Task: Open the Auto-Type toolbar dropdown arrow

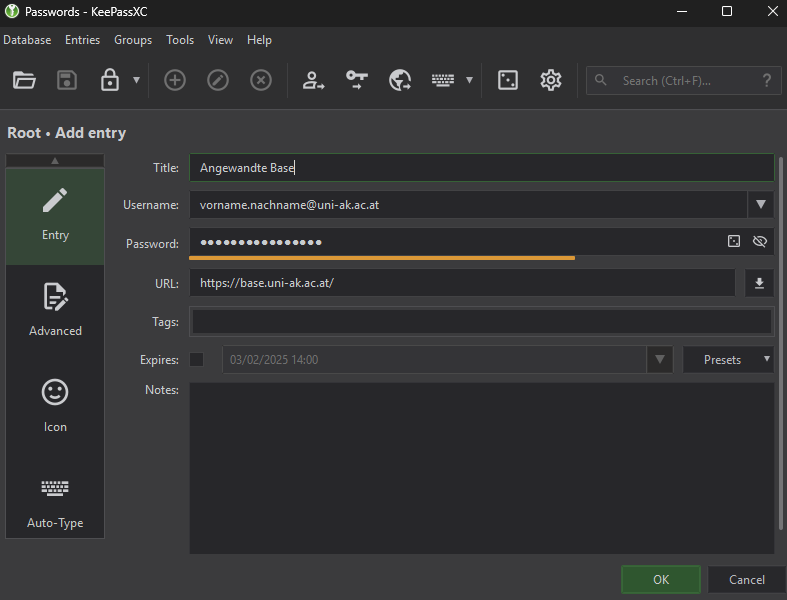Action: 469,80
